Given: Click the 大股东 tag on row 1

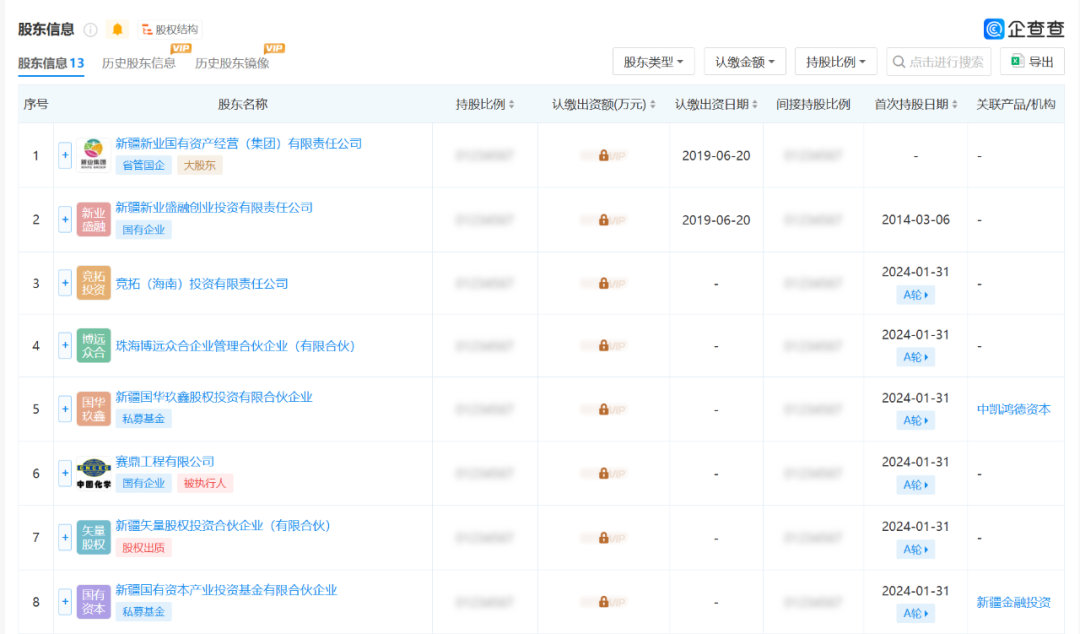Looking at the screenshot, I should point(200,165).
